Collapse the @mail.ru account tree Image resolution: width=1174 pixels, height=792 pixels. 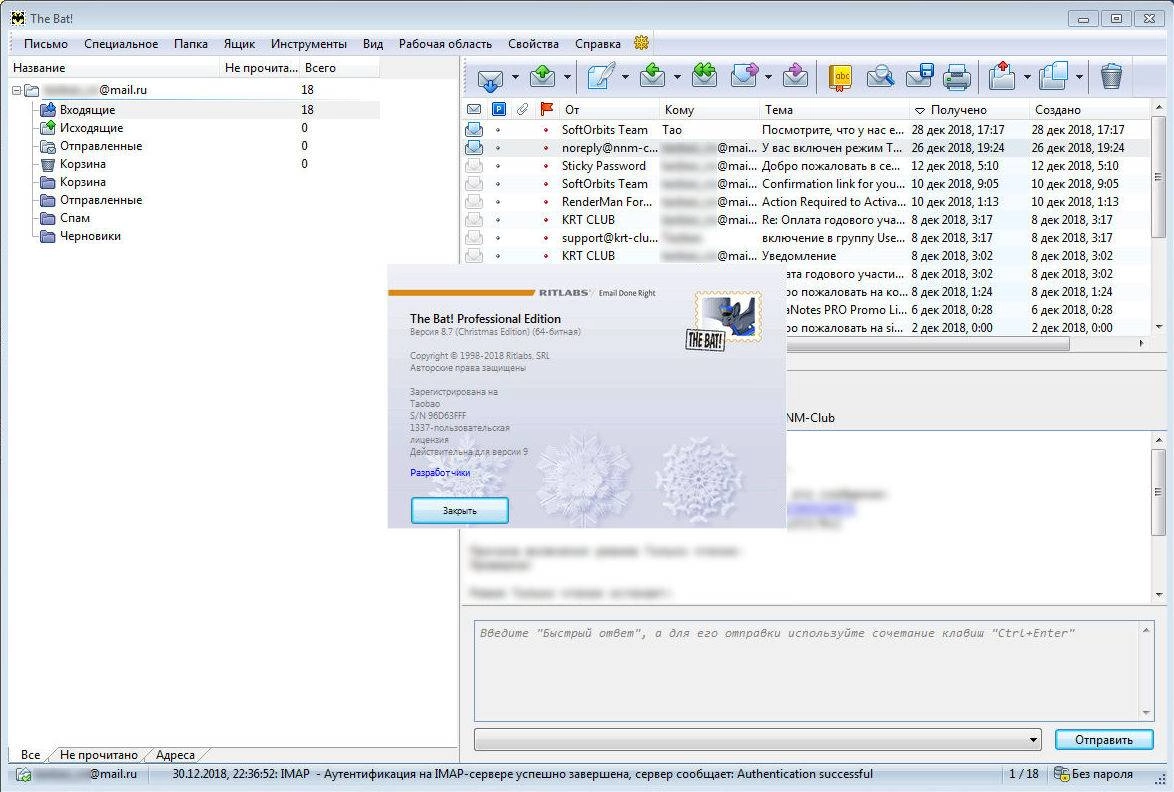16,90
